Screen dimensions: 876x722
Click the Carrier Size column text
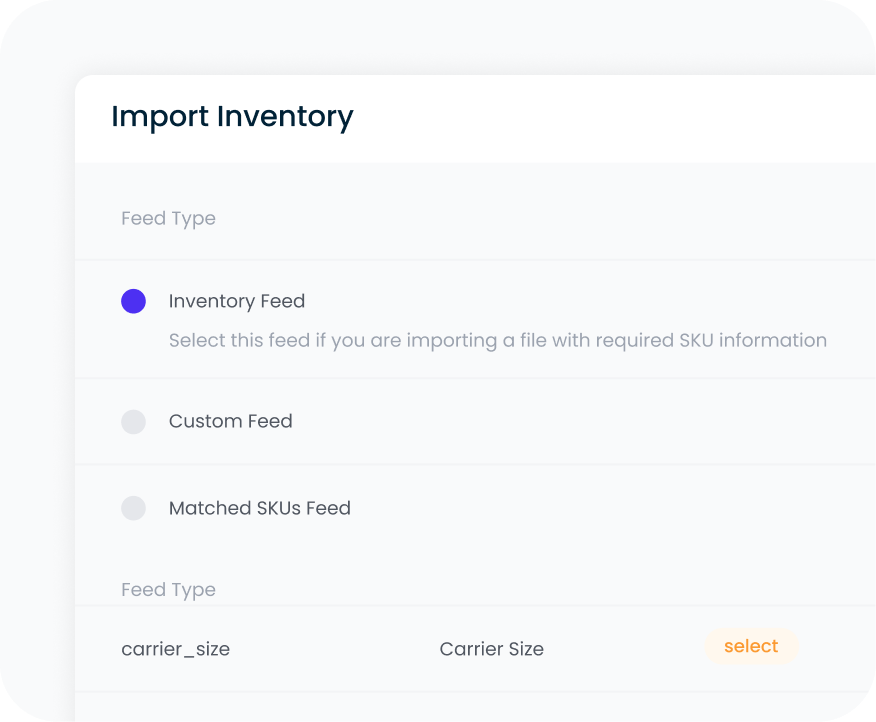(x=491, y=649)
